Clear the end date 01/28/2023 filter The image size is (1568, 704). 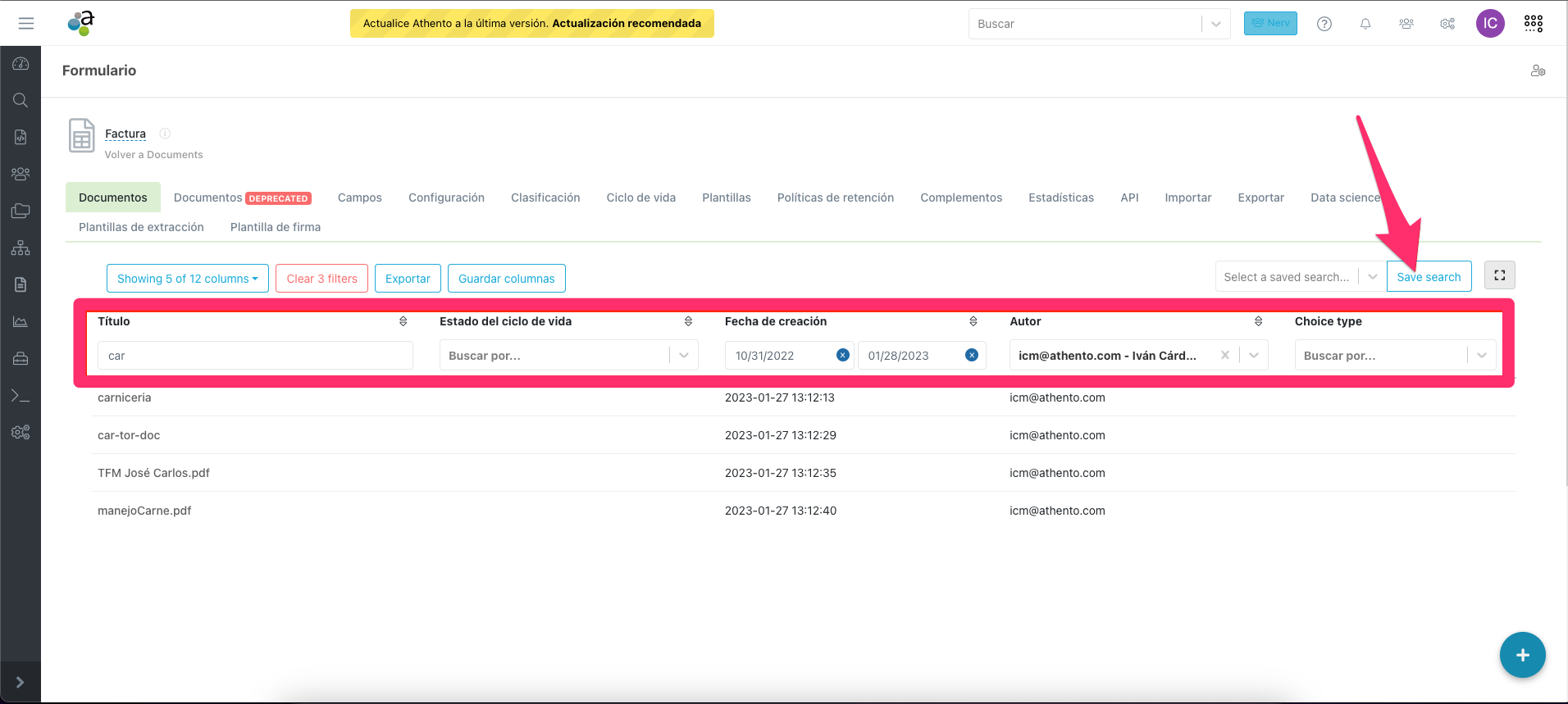[x=972, y=355]
